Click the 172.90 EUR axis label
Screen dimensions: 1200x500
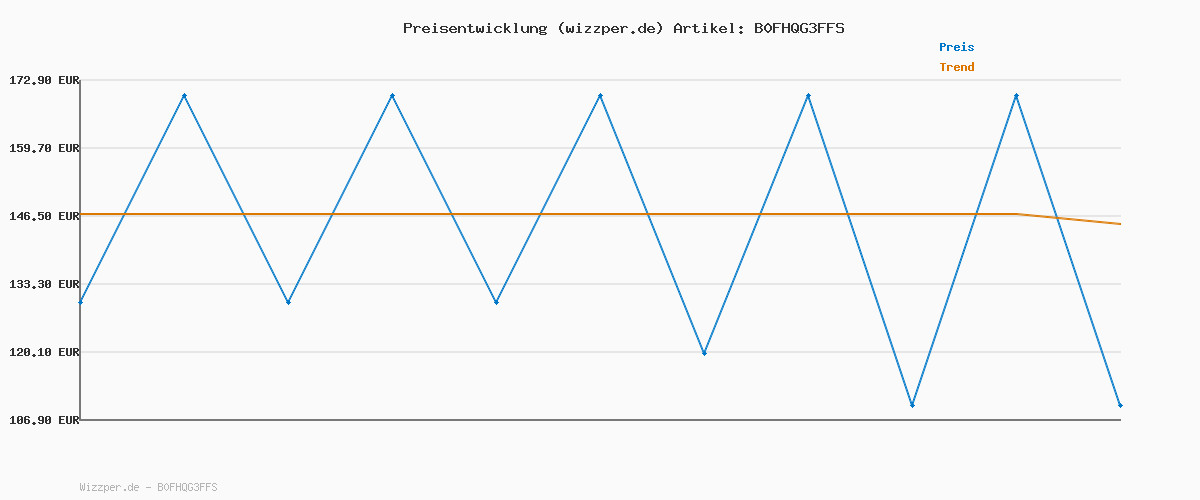(x=43, y=80)
